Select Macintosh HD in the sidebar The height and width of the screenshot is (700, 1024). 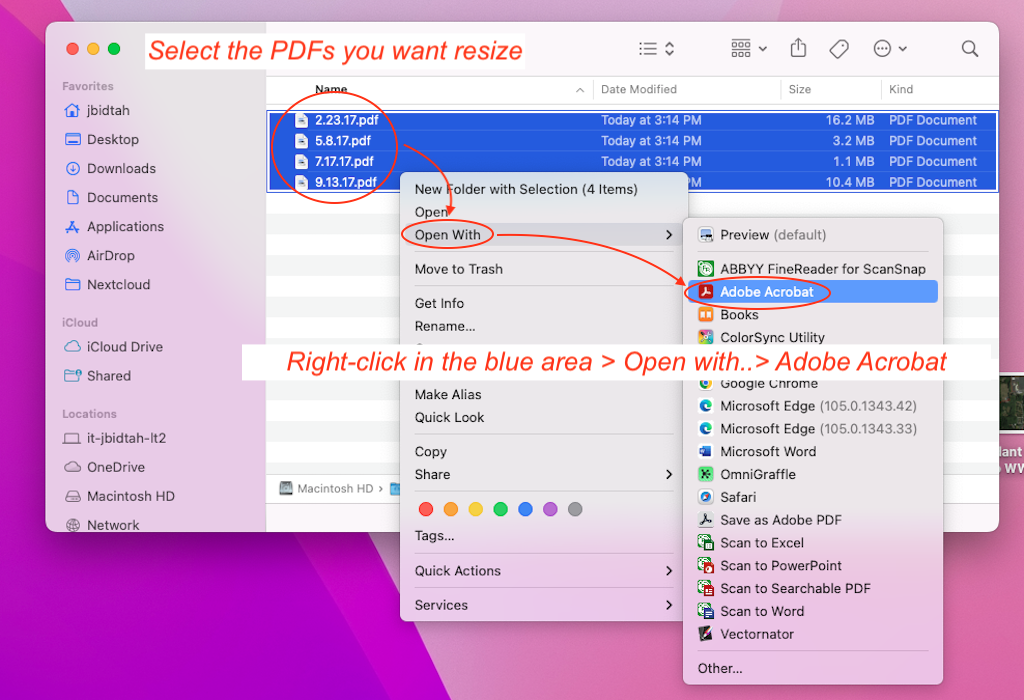pos(119,496)
